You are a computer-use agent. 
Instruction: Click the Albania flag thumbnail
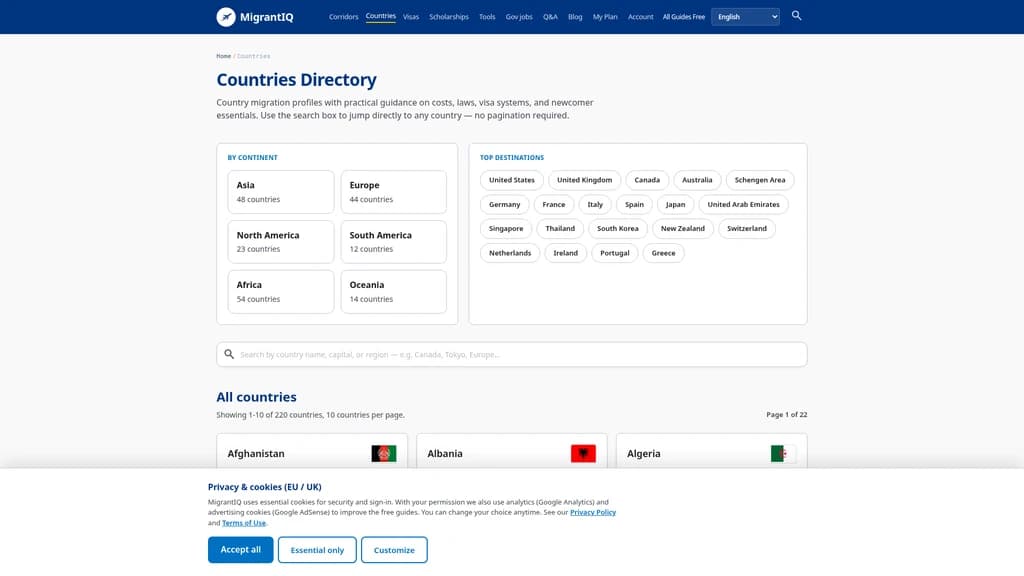coord(583,453)
